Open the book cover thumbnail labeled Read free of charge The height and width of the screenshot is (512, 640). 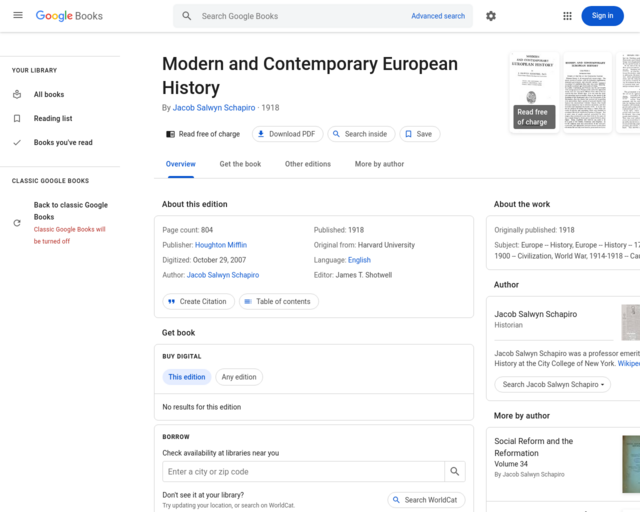click(x=534, y=92)
